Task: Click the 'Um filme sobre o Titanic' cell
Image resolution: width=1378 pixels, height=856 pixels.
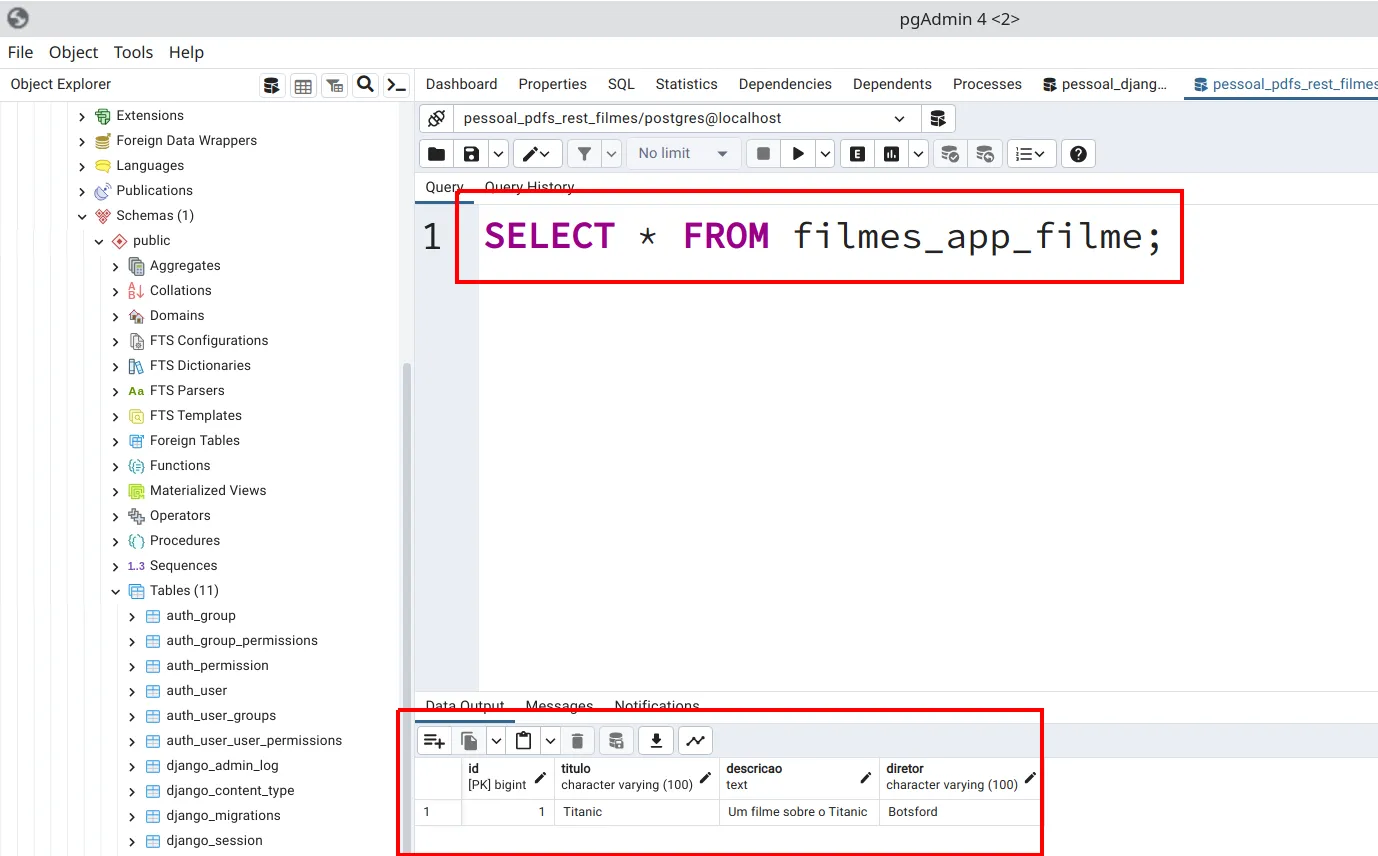Action: coord(799,812)
